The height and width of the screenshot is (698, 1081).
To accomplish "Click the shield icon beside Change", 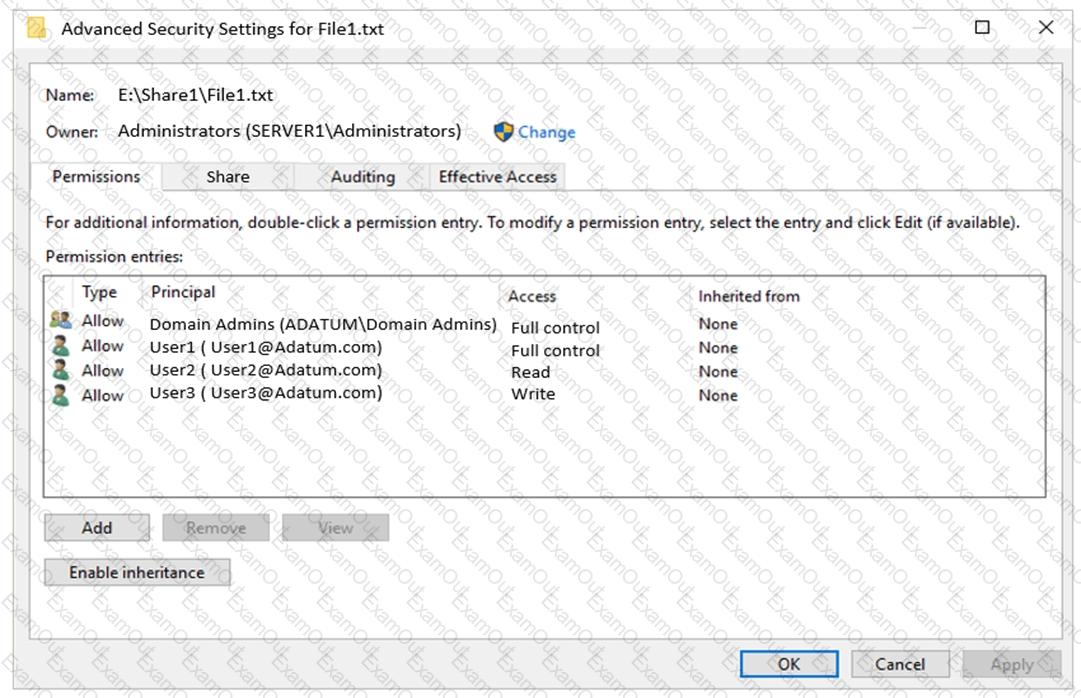I will tap(504, 132).
